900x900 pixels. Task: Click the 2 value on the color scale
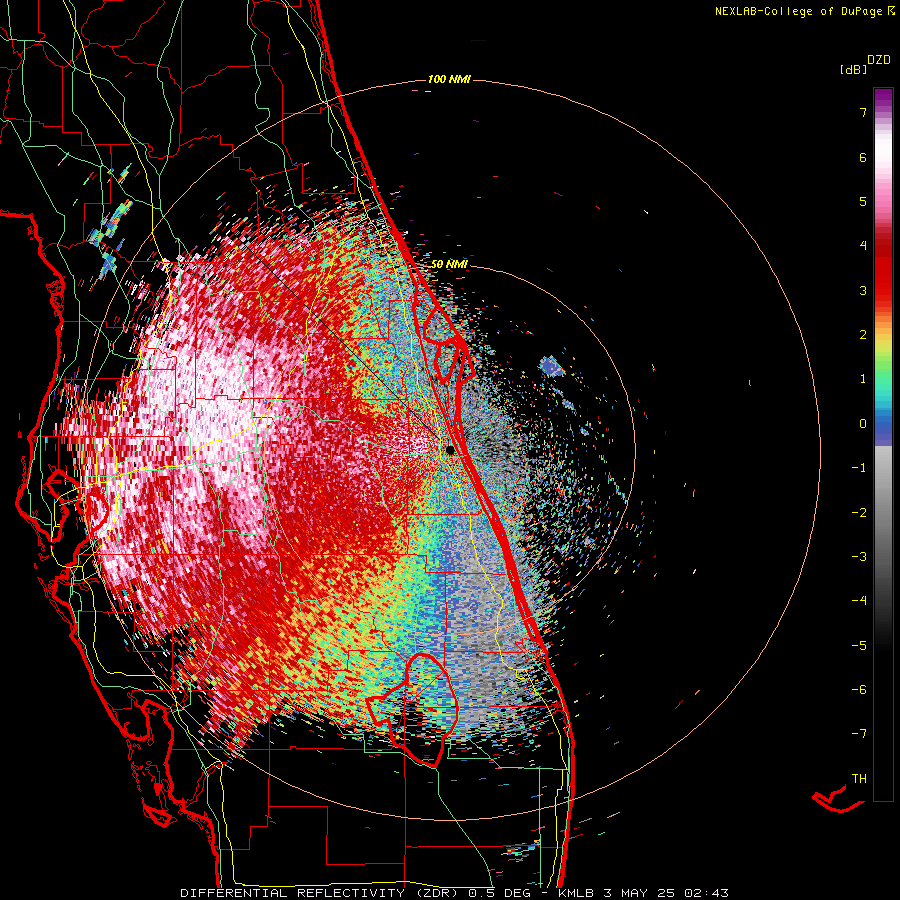863,335
